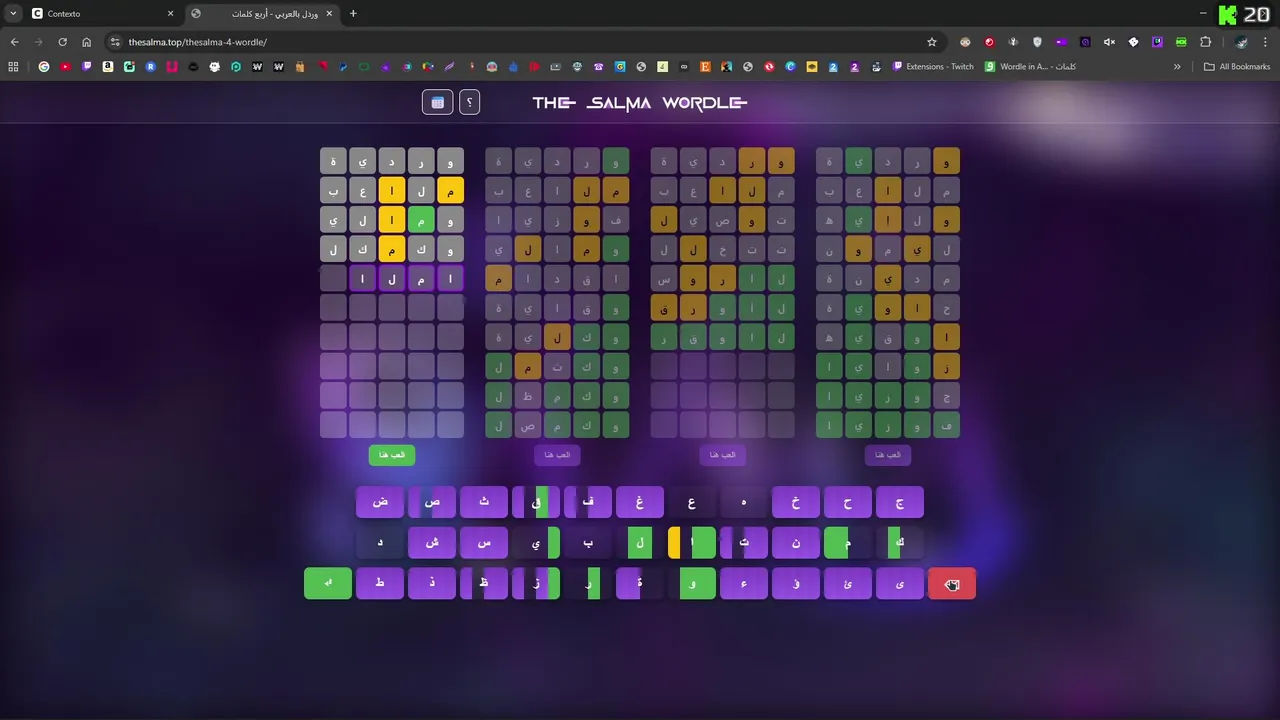Tap the ب key

(588, 543)
